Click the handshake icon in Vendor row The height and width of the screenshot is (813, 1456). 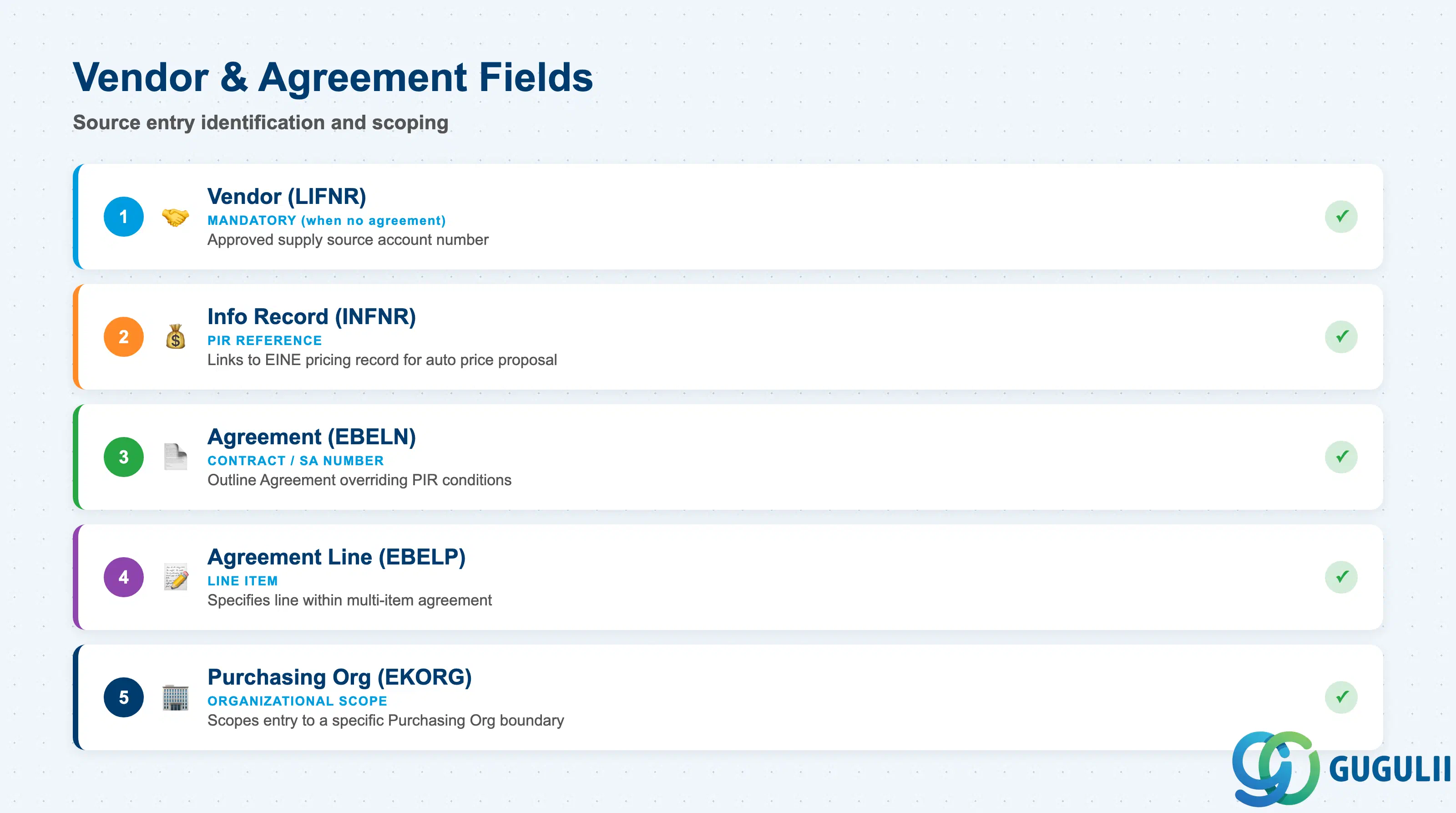pyautogui.click(x=175, y=217)
